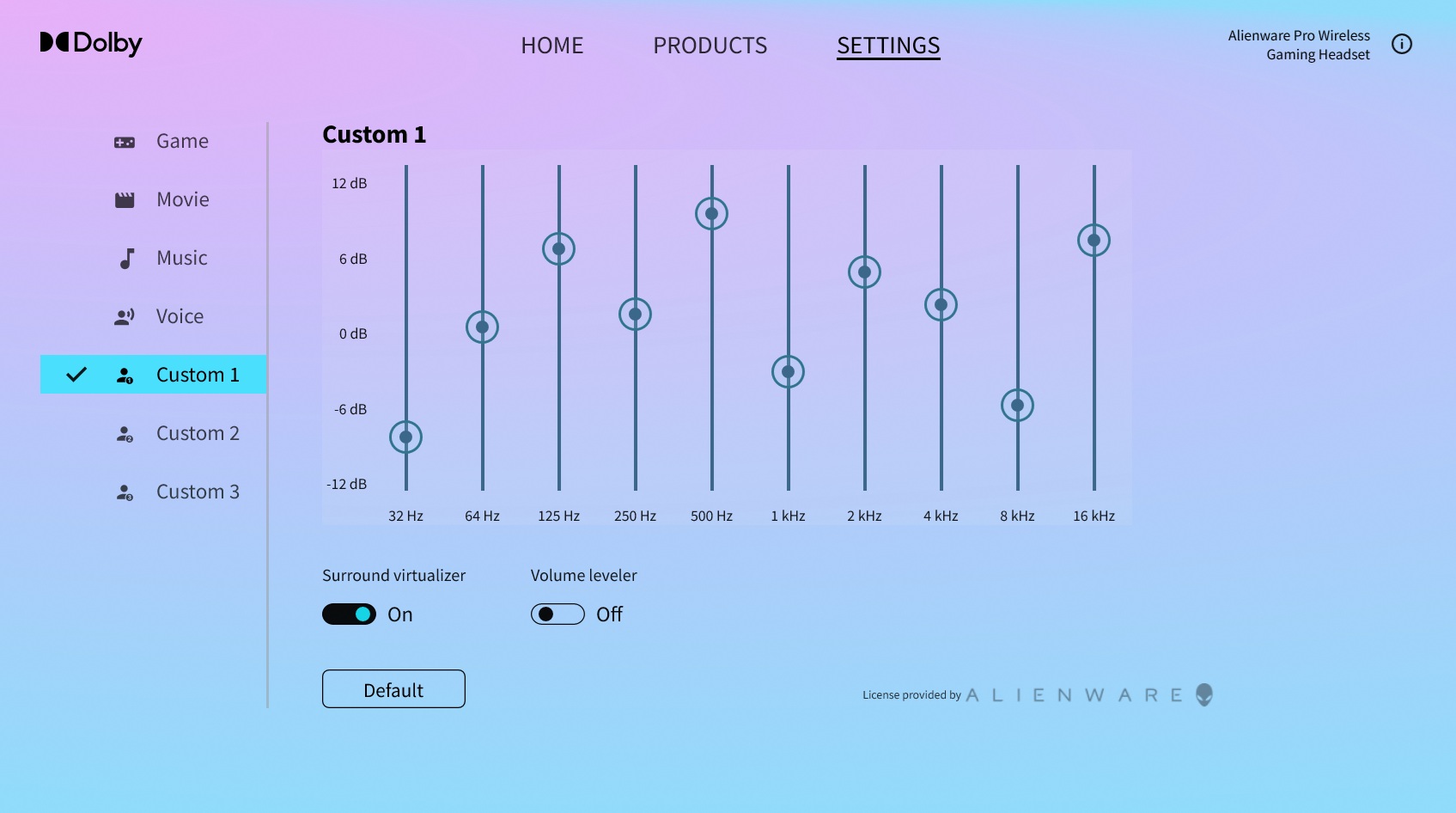Enable the Volume leveler switch

tap(557, 614)
